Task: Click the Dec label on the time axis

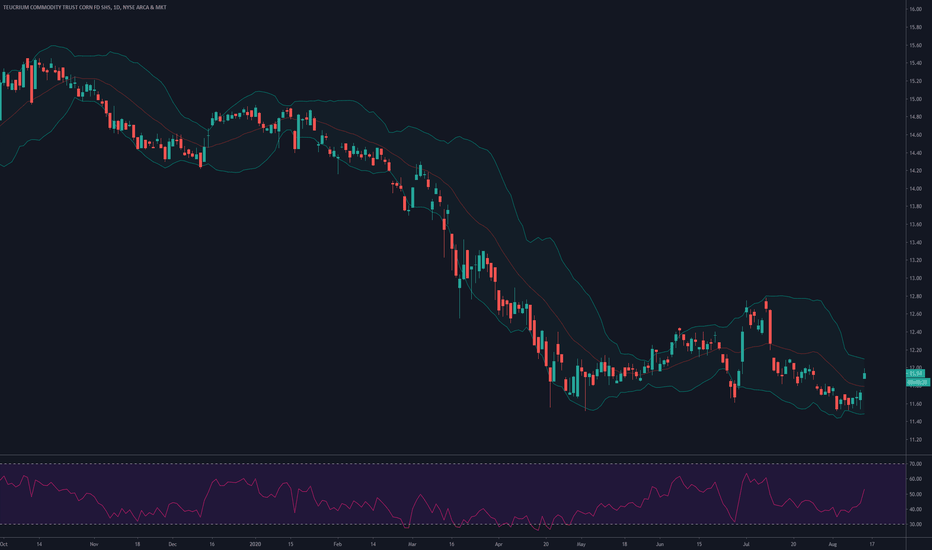Action: point(172,544)
